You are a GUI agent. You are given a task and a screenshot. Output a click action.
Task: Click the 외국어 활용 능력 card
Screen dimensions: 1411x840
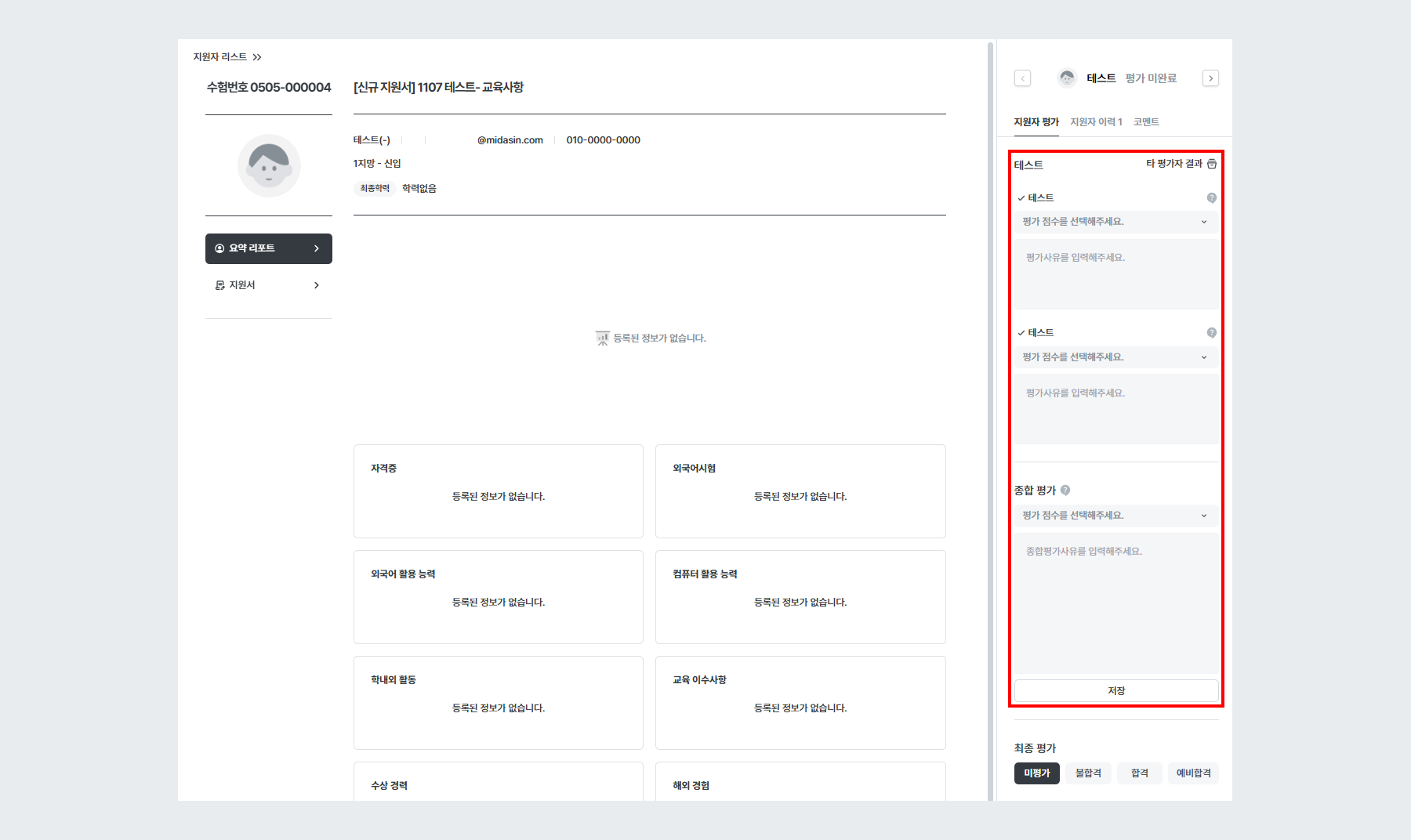pyautogui.click(x=499, y=597)
